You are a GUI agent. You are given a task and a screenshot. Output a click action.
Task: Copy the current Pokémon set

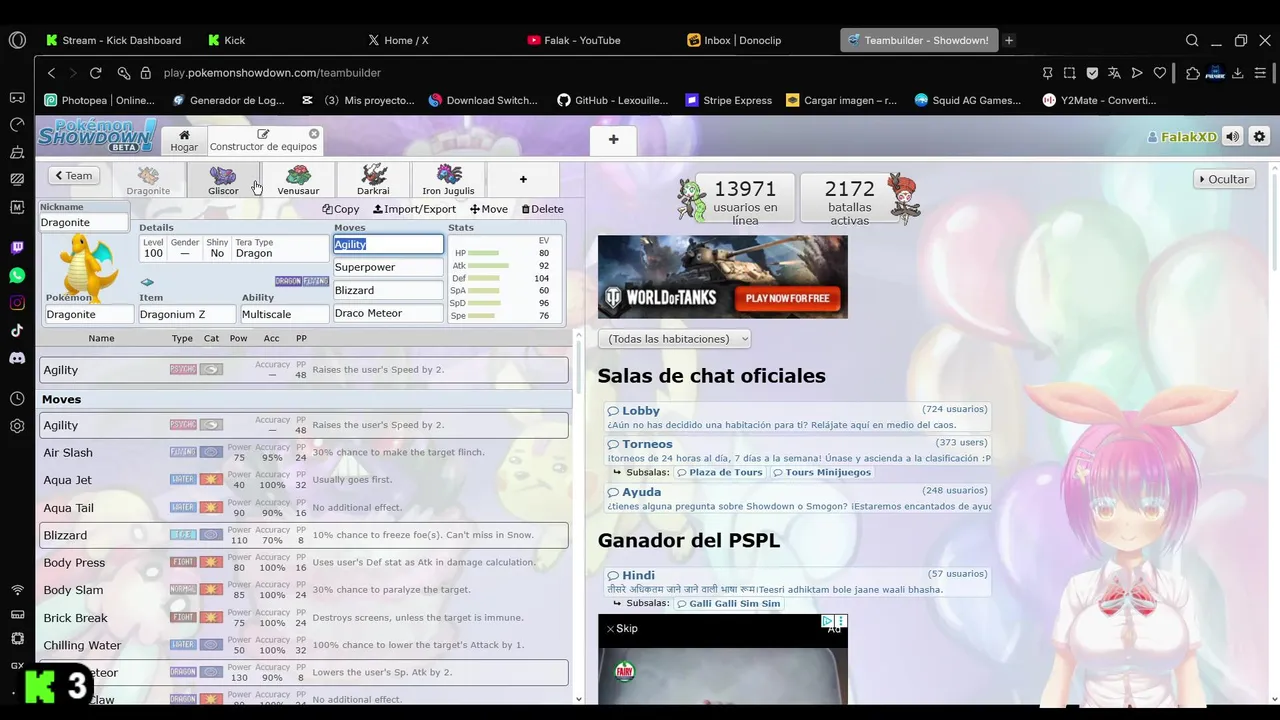(x=341, y=209)
